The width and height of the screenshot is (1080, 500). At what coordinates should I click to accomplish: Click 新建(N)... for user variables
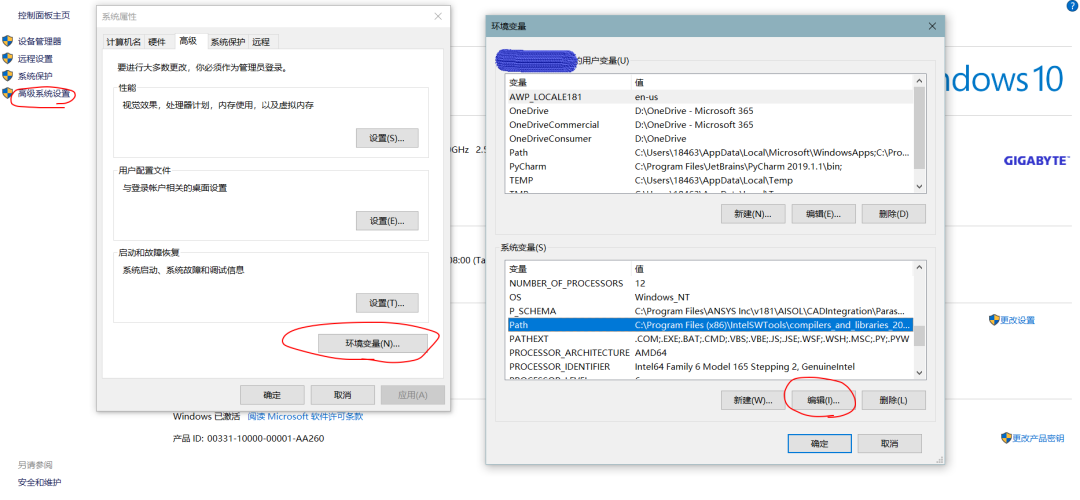pyautogui.click(x=754, y=213)
